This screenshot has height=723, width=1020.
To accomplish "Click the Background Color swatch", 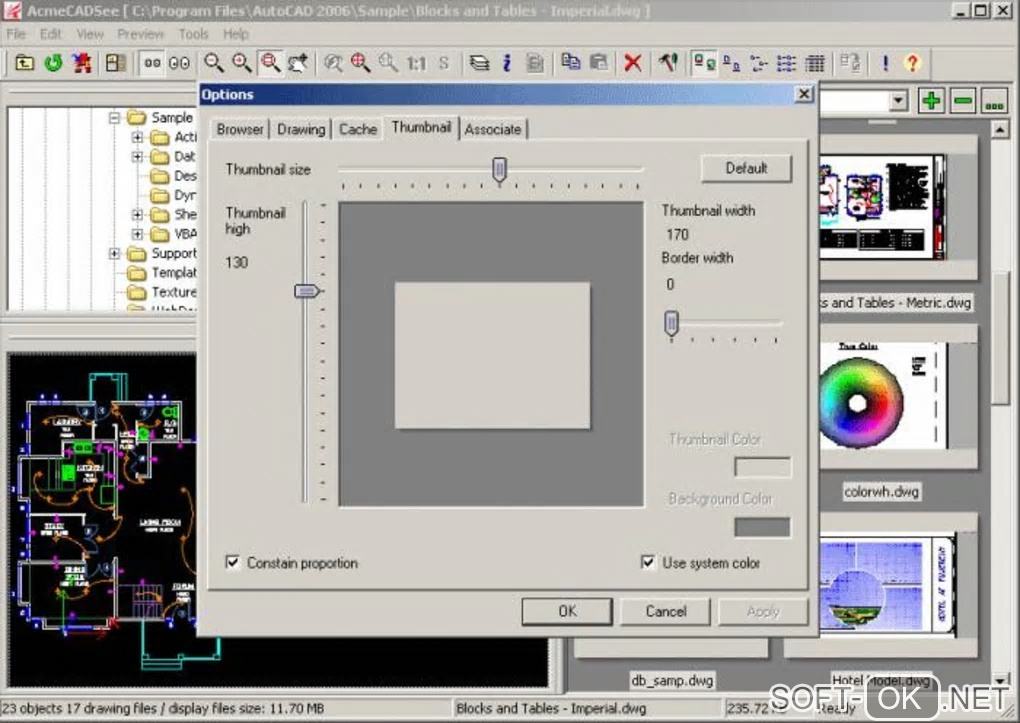I will click(762, 527).
